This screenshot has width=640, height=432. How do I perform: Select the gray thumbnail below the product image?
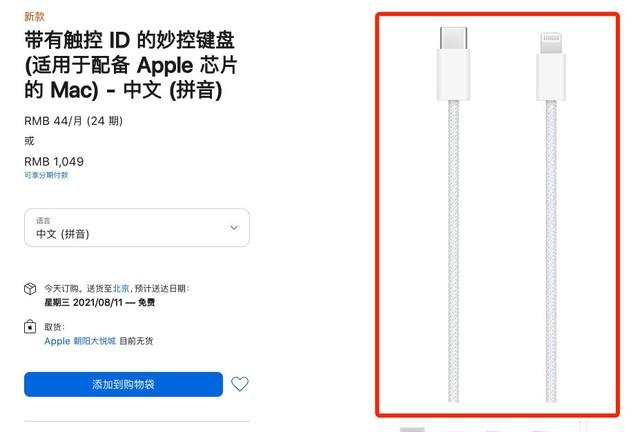click(412, 430)
